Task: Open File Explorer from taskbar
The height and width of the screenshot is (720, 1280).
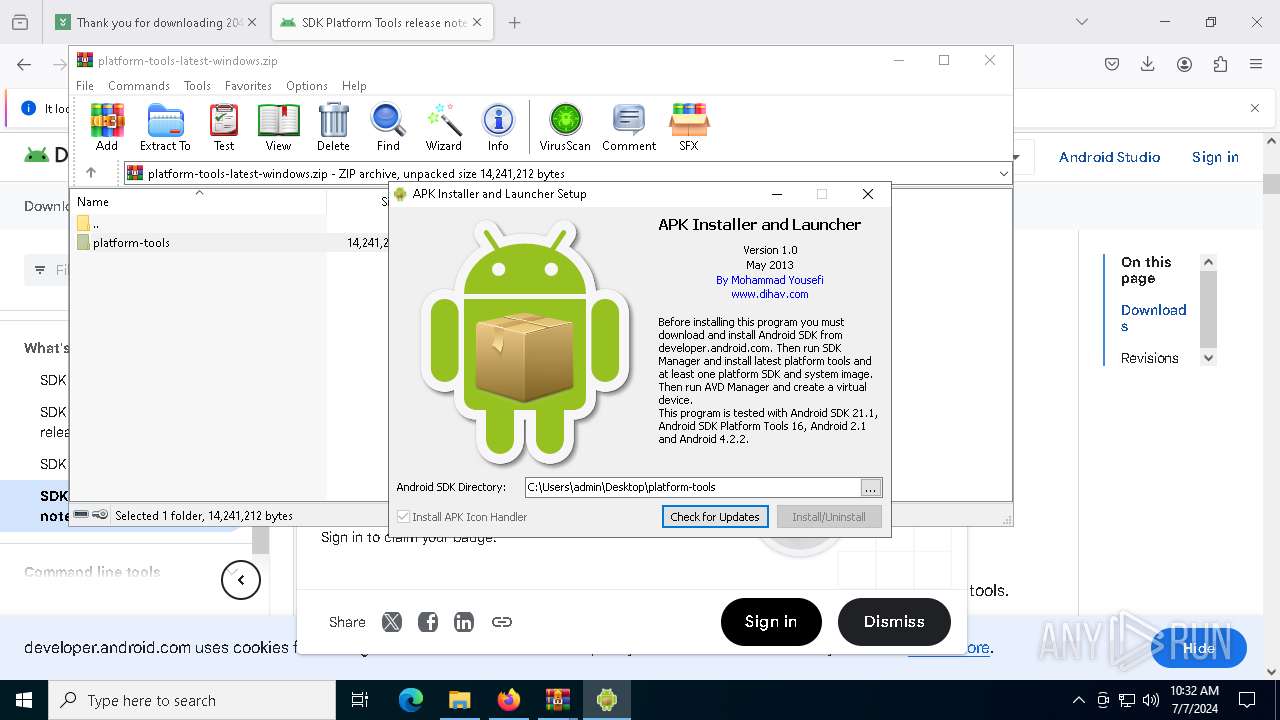Action: point(459,700)
